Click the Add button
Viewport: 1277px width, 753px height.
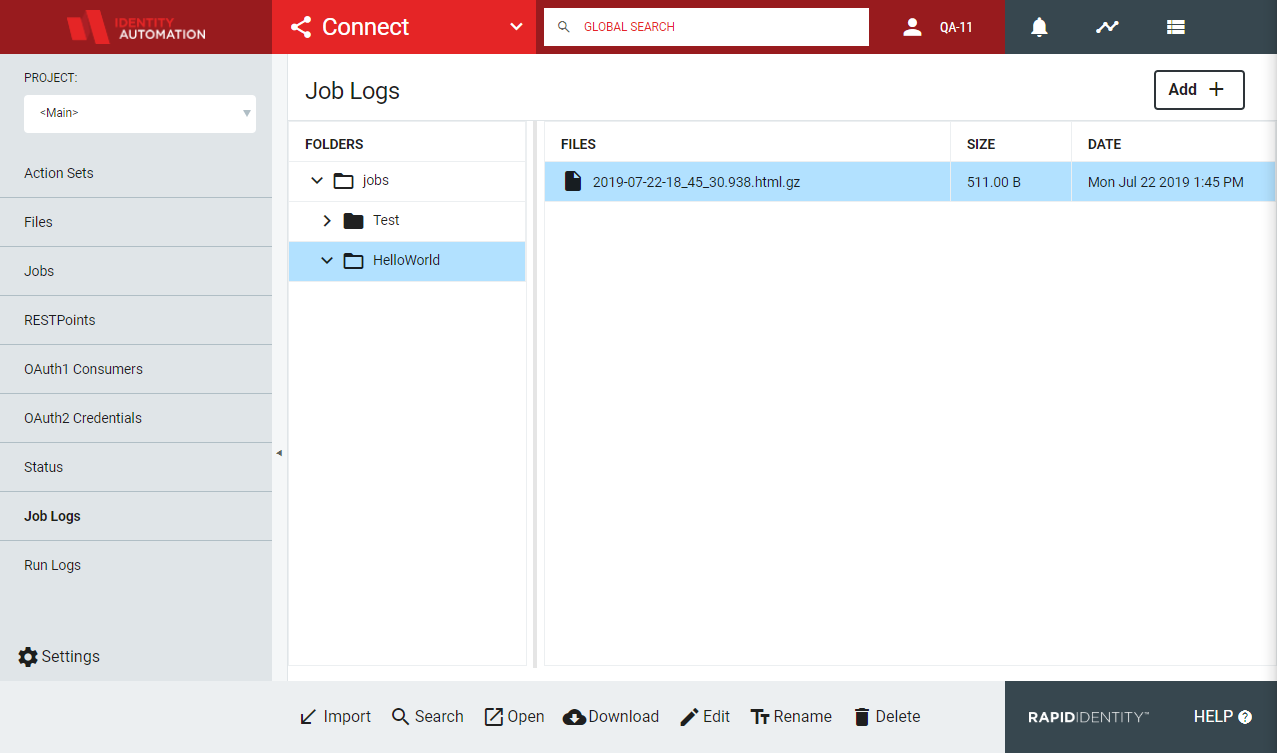(x=1199, y=89)
